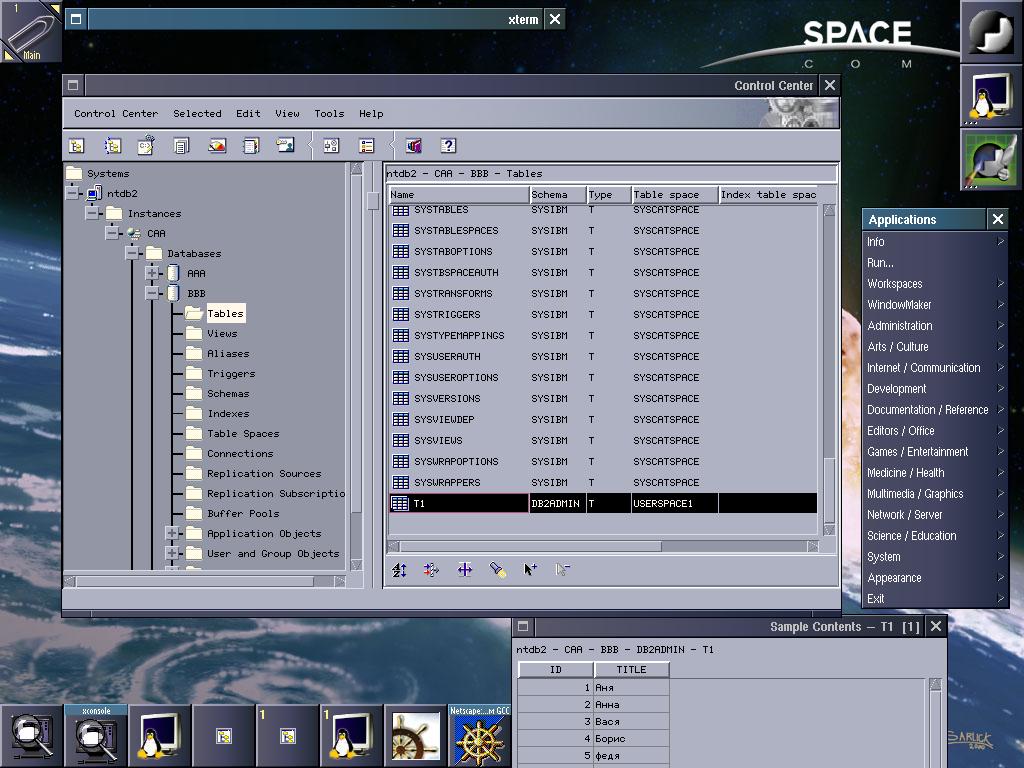Image resolution: width=1024 pixels, height=768 pixels.
Task: Click the Name column header
Action: [459, 195]
